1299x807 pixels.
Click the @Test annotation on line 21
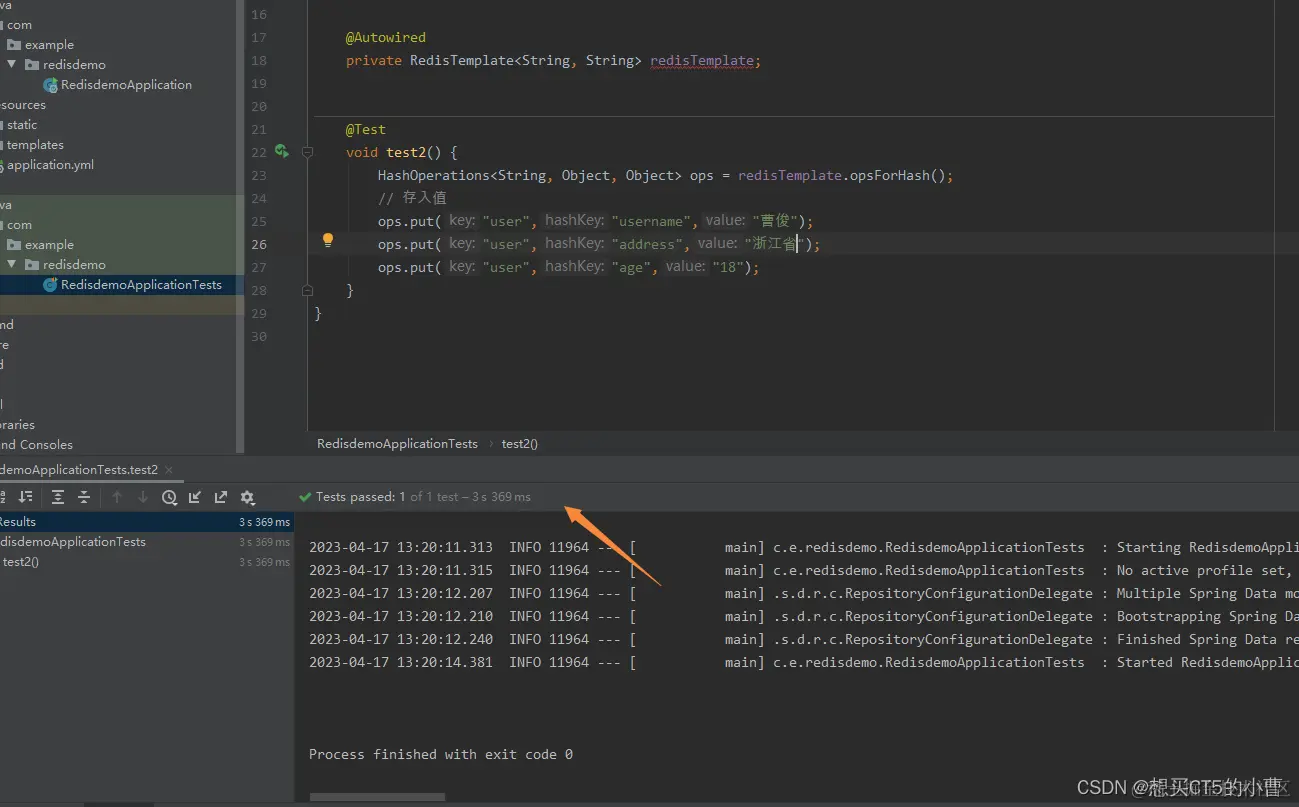(366, 130)
